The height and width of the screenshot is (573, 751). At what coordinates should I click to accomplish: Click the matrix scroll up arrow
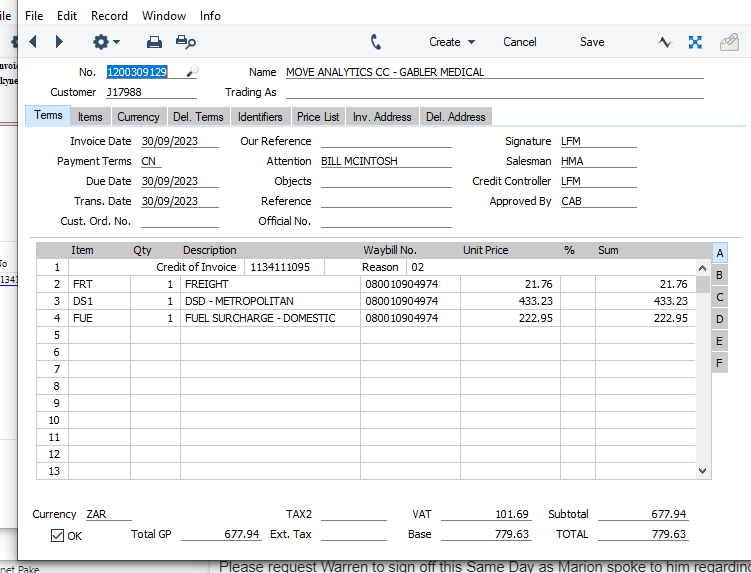[x=702, y=268]
